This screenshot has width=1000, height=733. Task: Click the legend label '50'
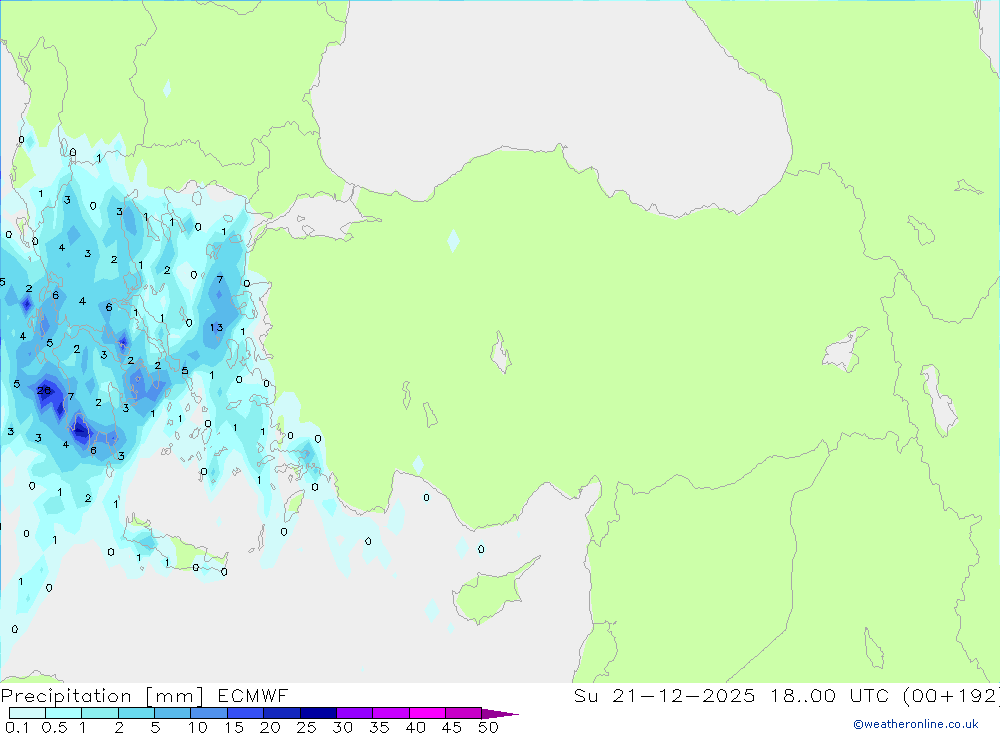(489, 727)
